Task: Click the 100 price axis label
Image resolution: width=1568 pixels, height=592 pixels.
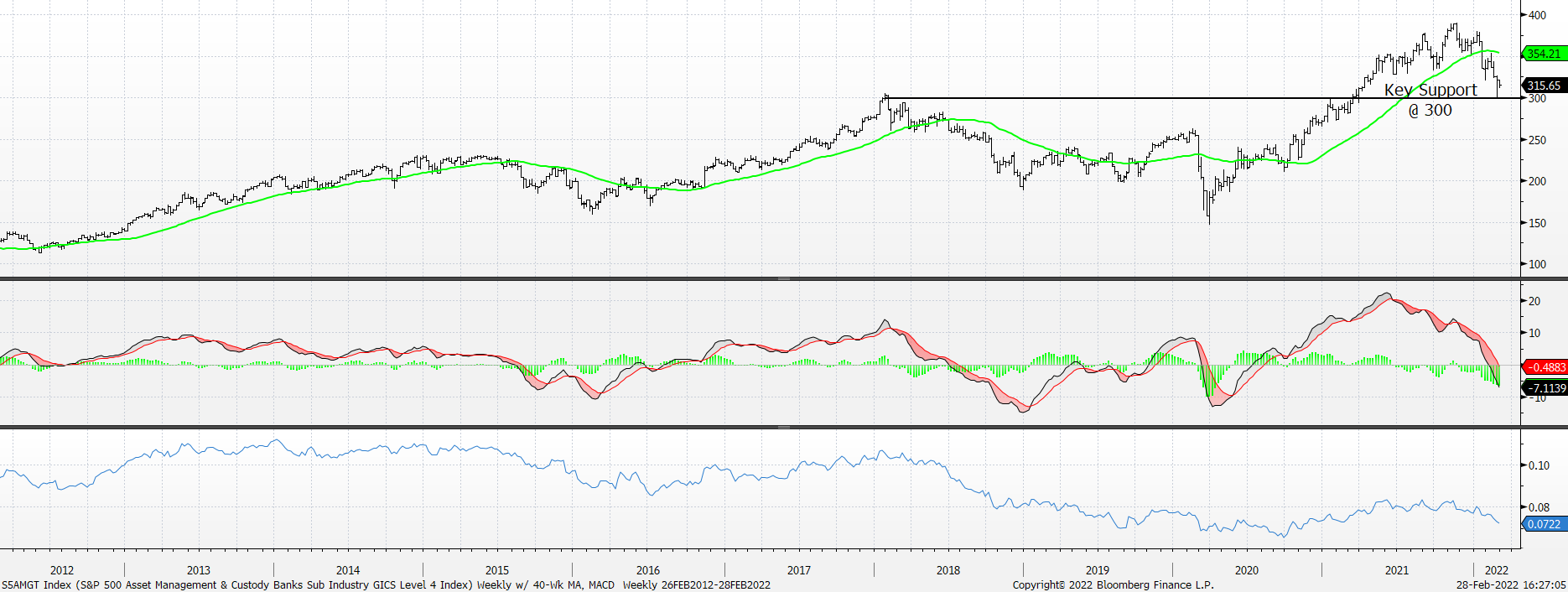Action: click(x=1538, y=264)
